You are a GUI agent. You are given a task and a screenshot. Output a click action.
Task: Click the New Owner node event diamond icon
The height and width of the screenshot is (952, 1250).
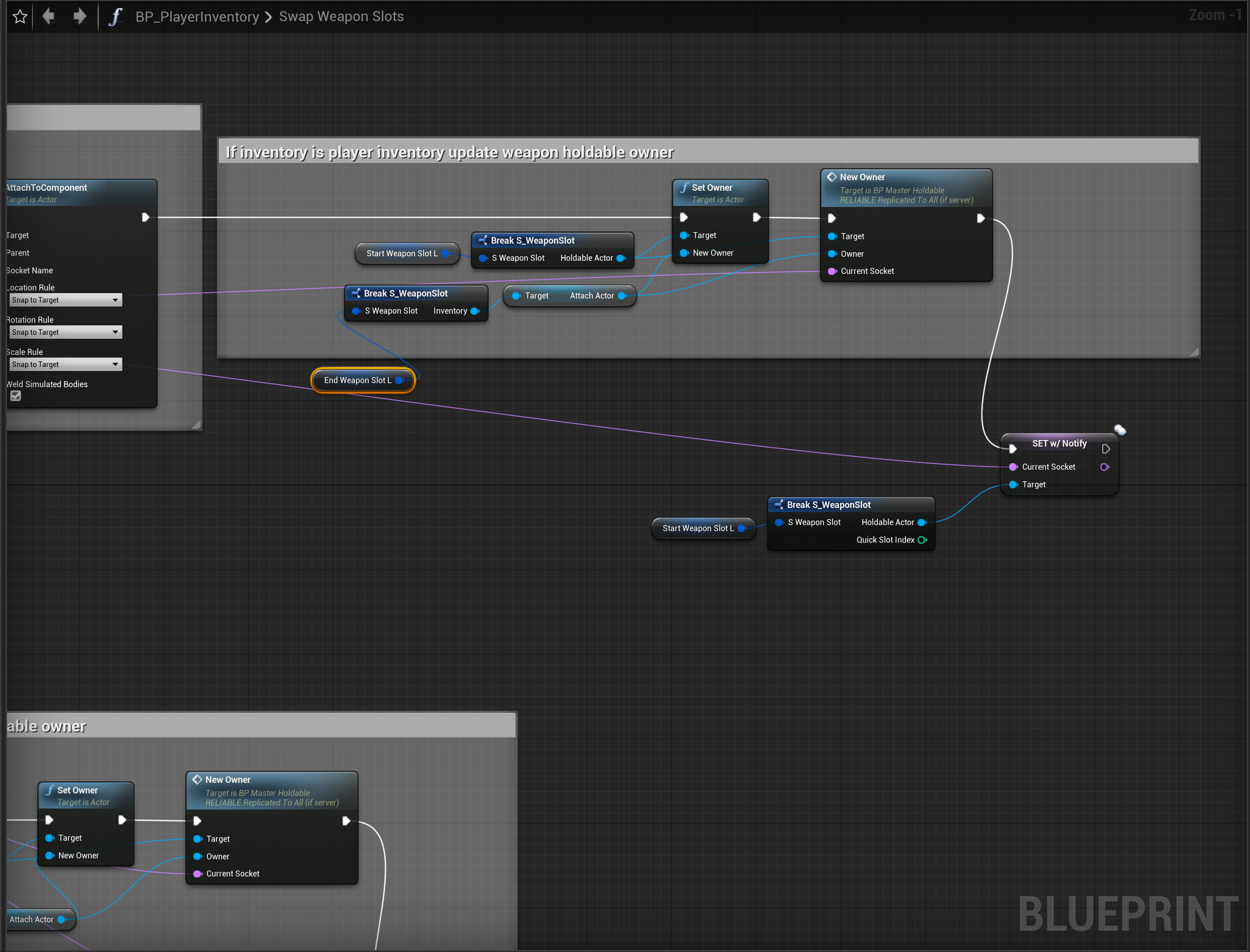(x=831, y=177)
